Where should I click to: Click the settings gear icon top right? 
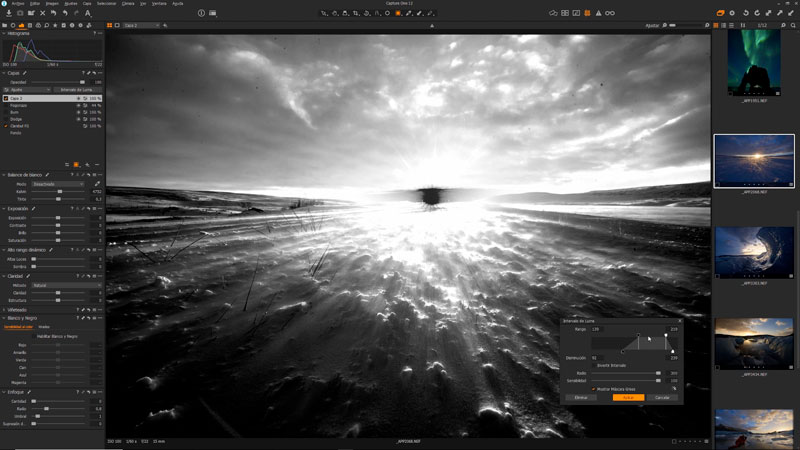pos(732,13)
